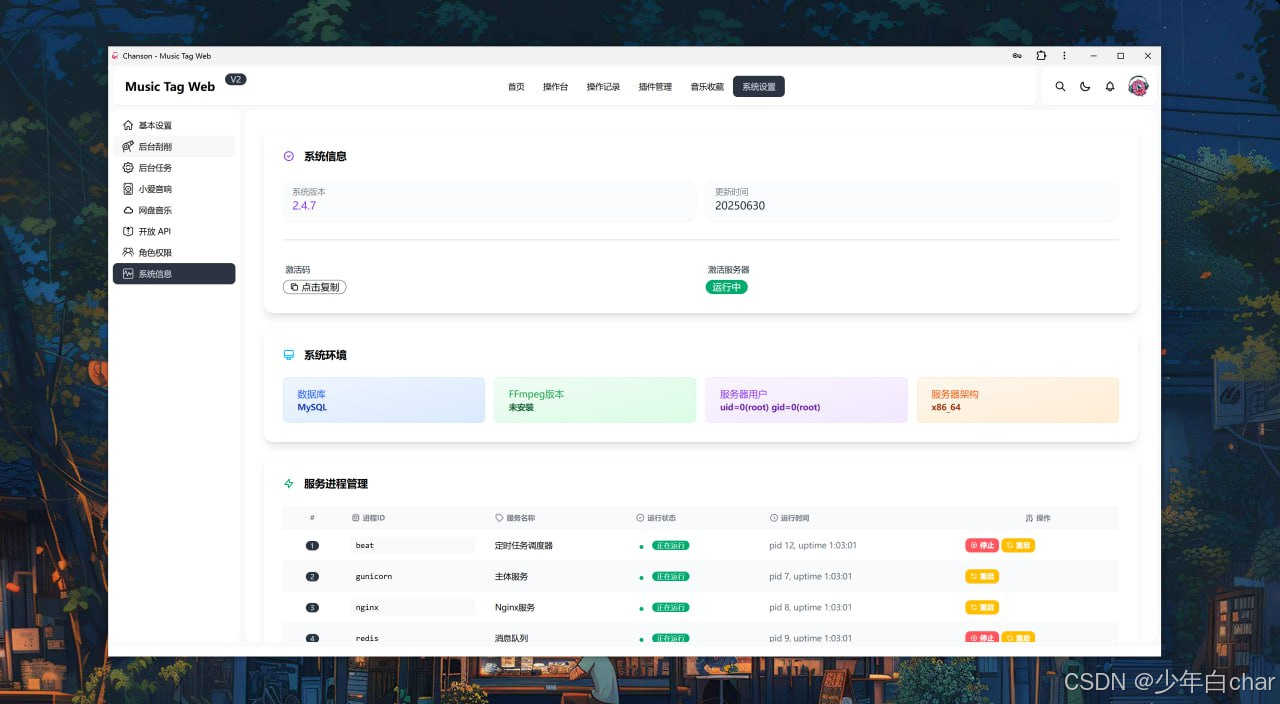Toggle dark mode with moon icon
Viewport: 1280px width, 704px height.
click(1085, 87)
